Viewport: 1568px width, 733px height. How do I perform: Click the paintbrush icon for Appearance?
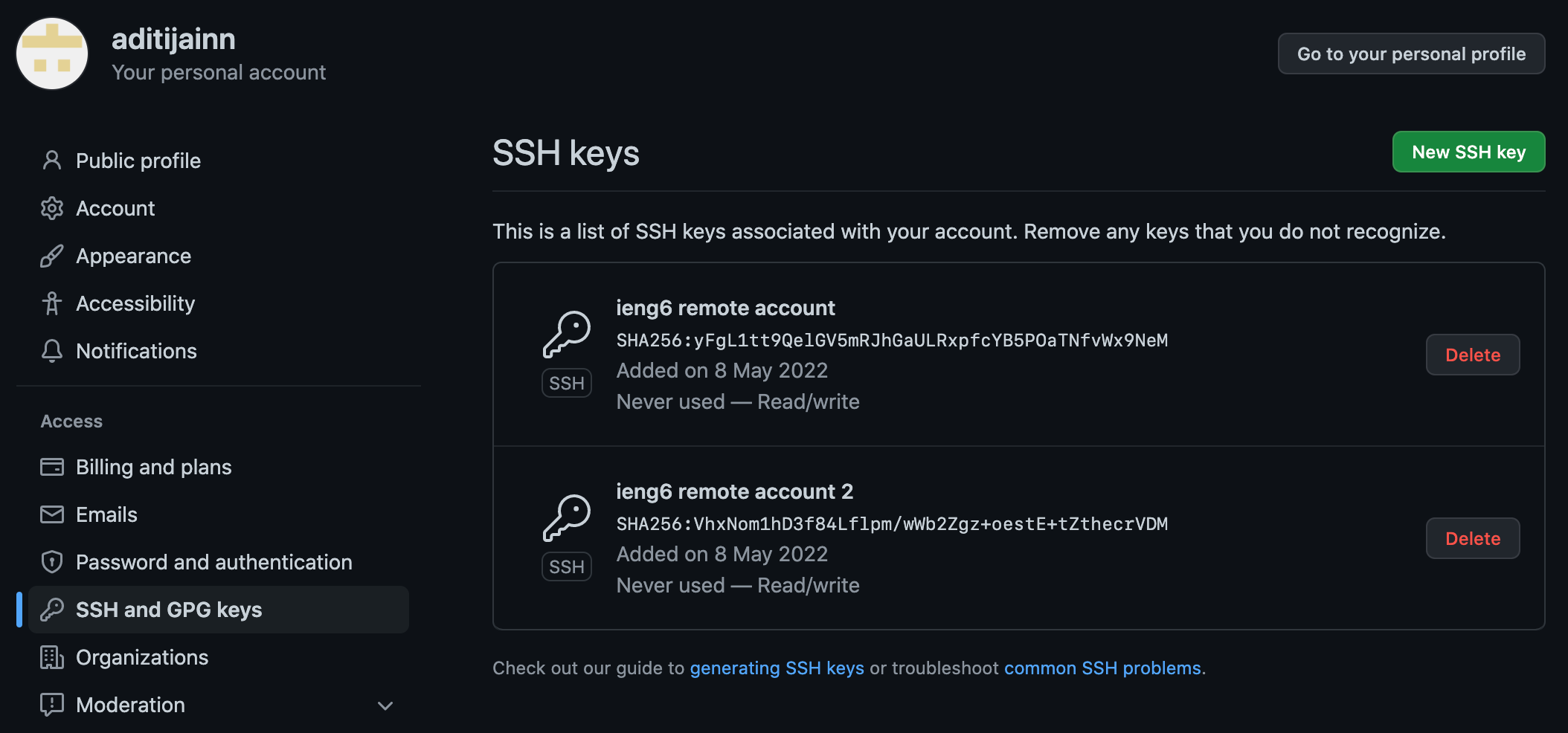pyautogui.click(x=51, y=256)
